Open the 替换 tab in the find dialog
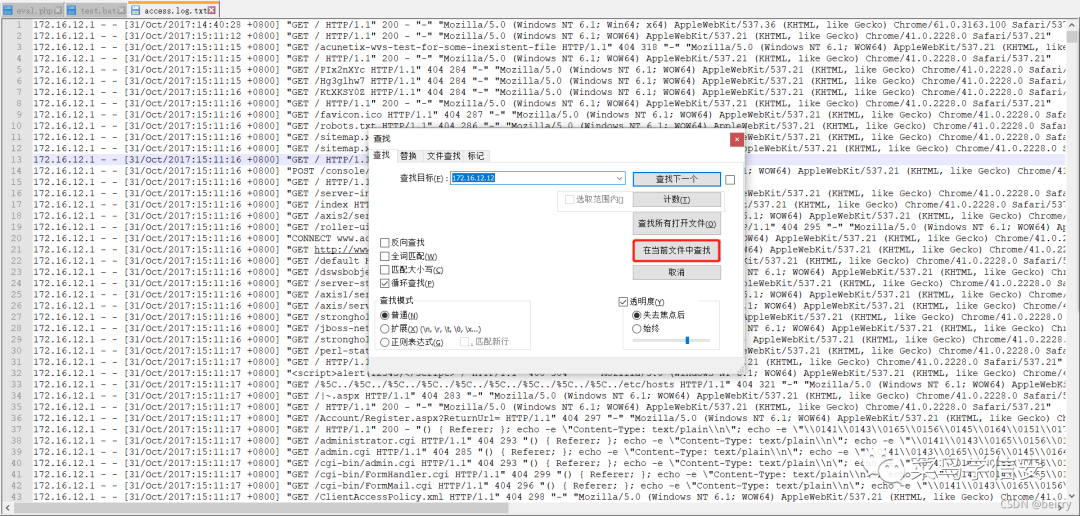The height and width of the screenshot is (516, 1080). pyautogui.click(x=408, y=156)
